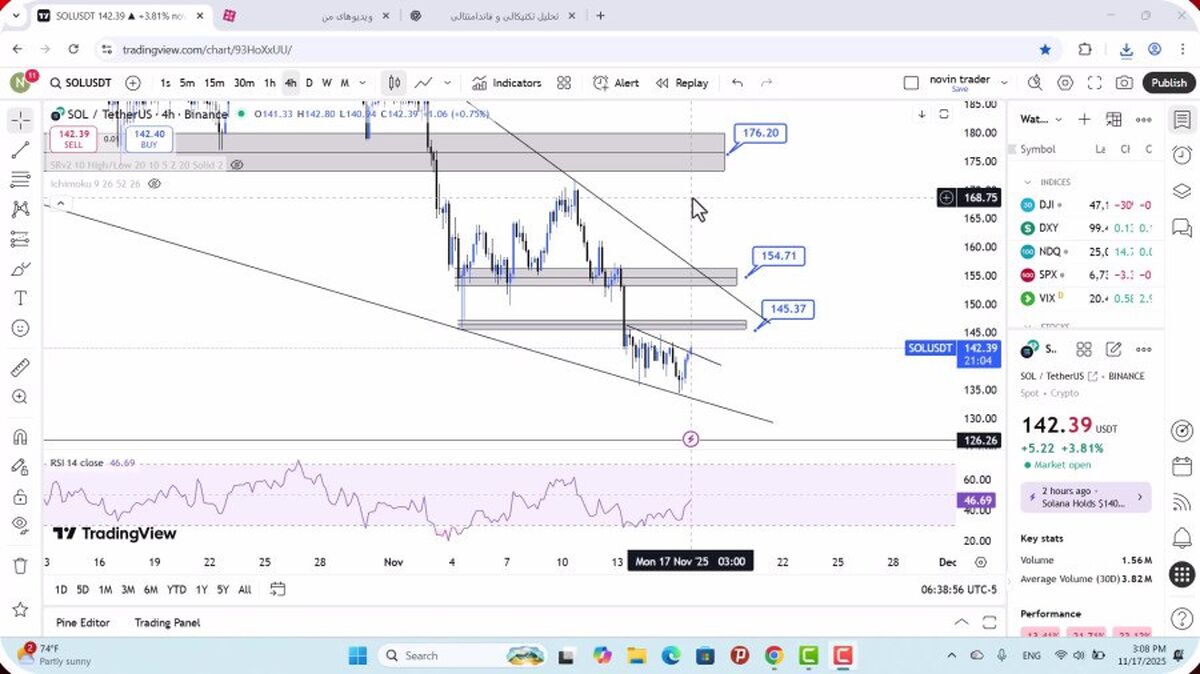This screenshot has width=1200, height=674.
Task: Select the brush drawing tool
Action: (20, 269)
